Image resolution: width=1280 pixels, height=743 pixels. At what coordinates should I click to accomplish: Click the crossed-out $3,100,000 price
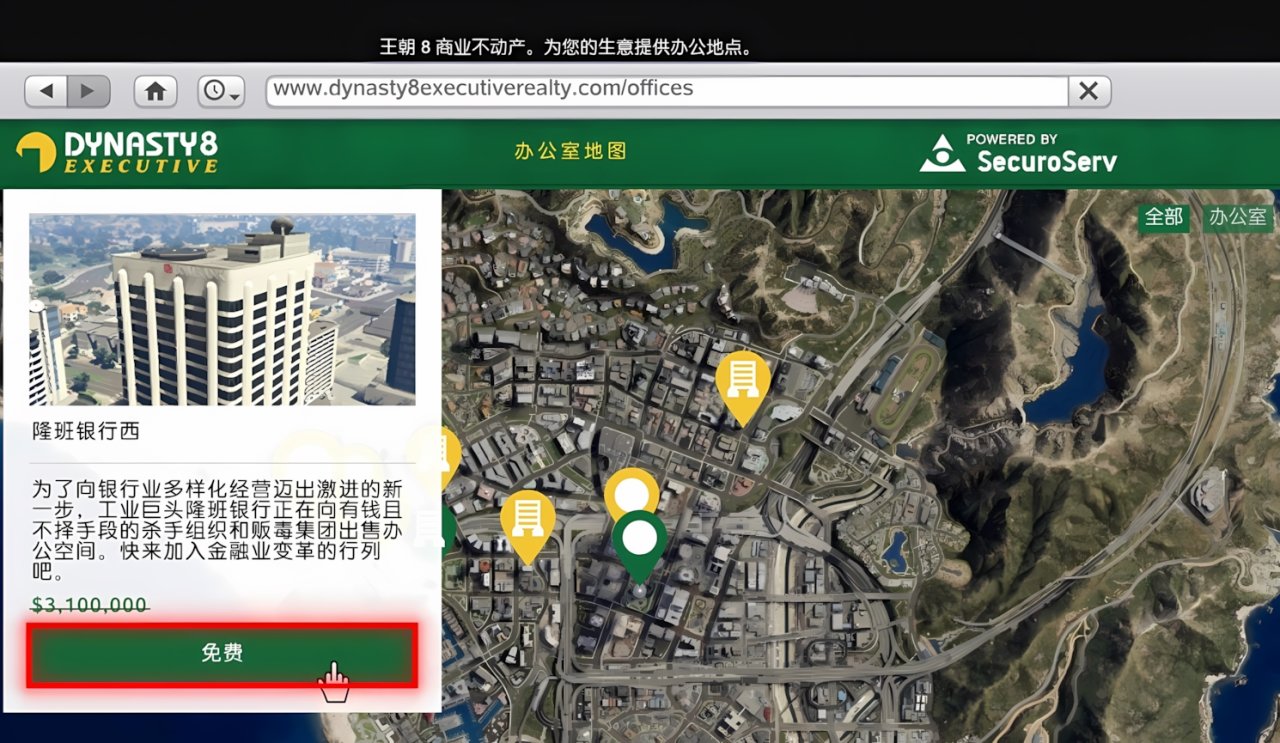[90, 605]
